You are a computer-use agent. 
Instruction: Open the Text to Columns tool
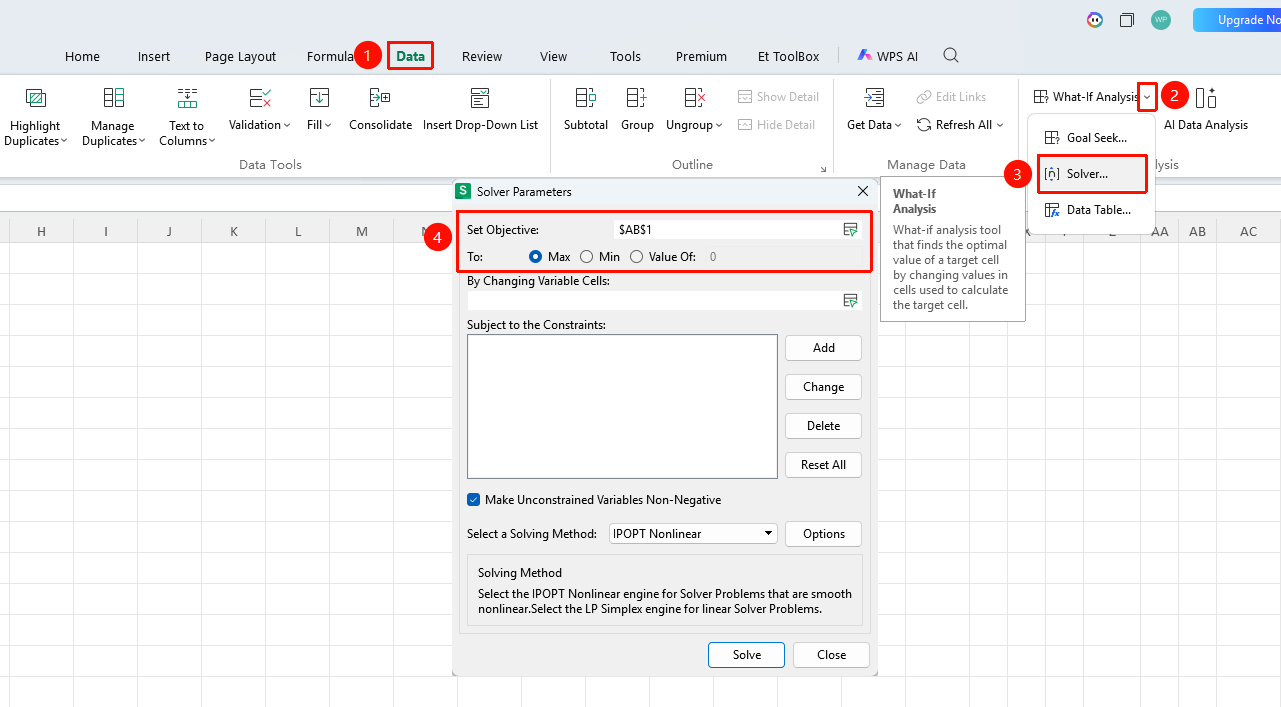(187, 116)
